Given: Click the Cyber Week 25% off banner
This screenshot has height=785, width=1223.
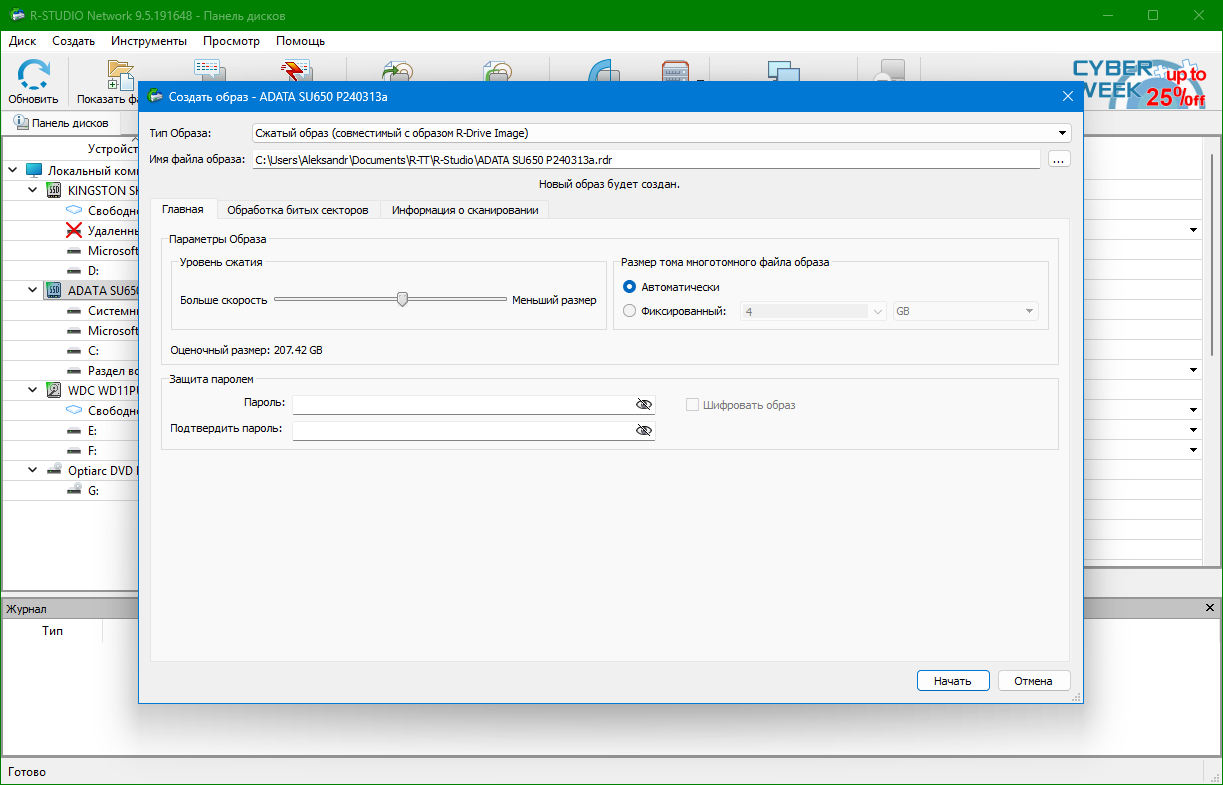Looking at the screenshot, I should [x=1139, y=83].
